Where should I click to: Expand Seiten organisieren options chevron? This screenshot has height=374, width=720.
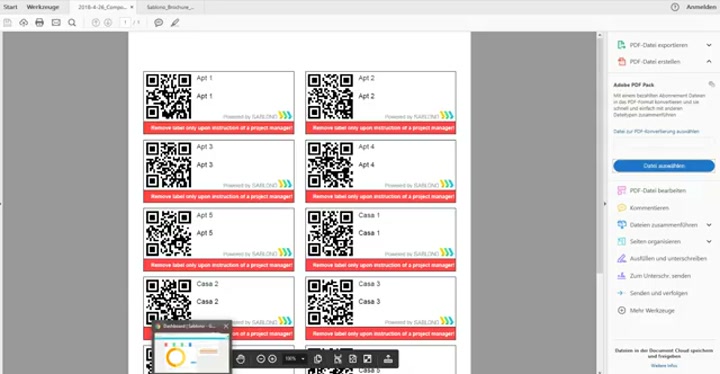click(x=709, y=242)
